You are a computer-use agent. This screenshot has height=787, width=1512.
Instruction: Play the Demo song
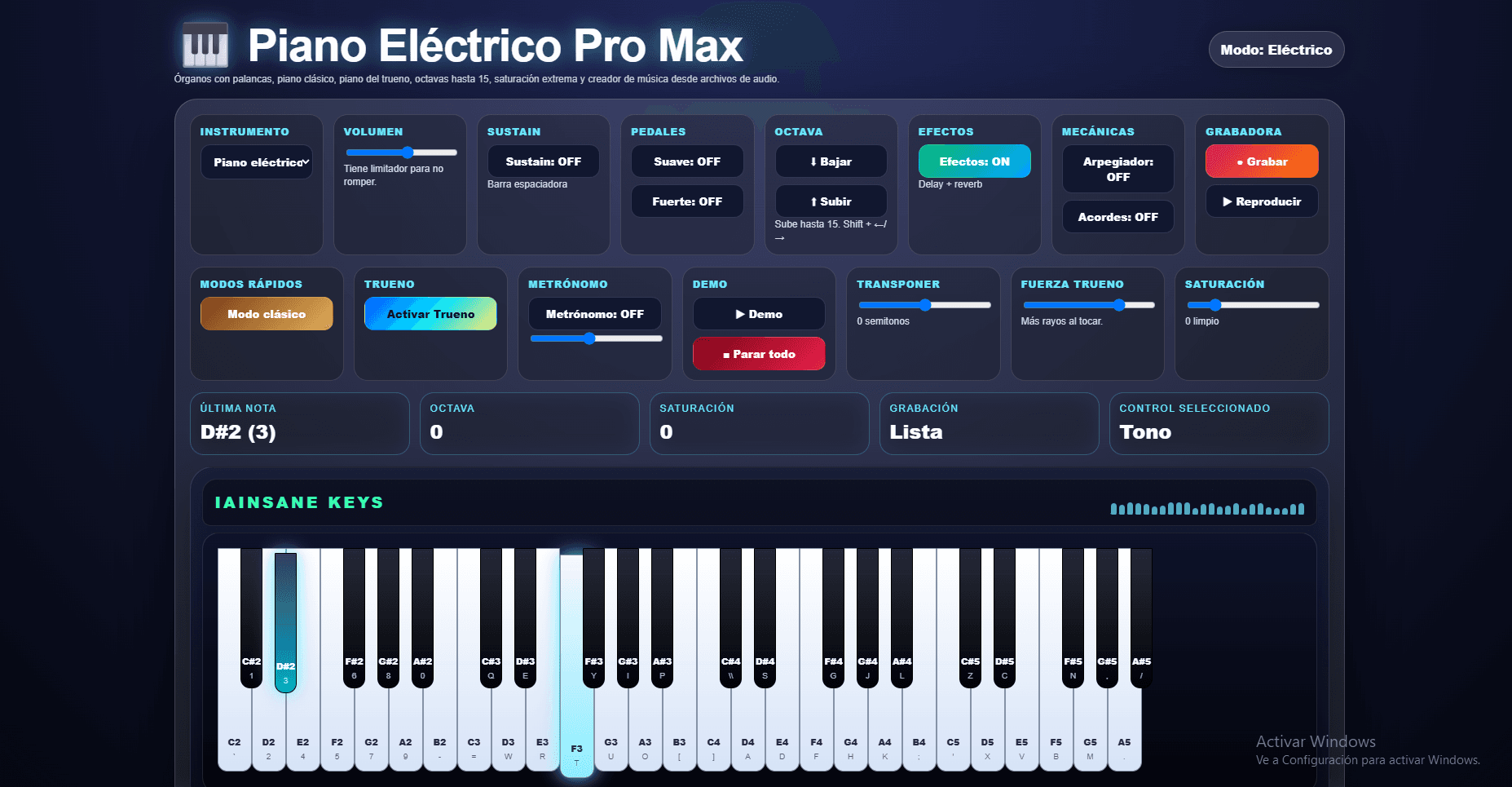[x=759, y=314]
